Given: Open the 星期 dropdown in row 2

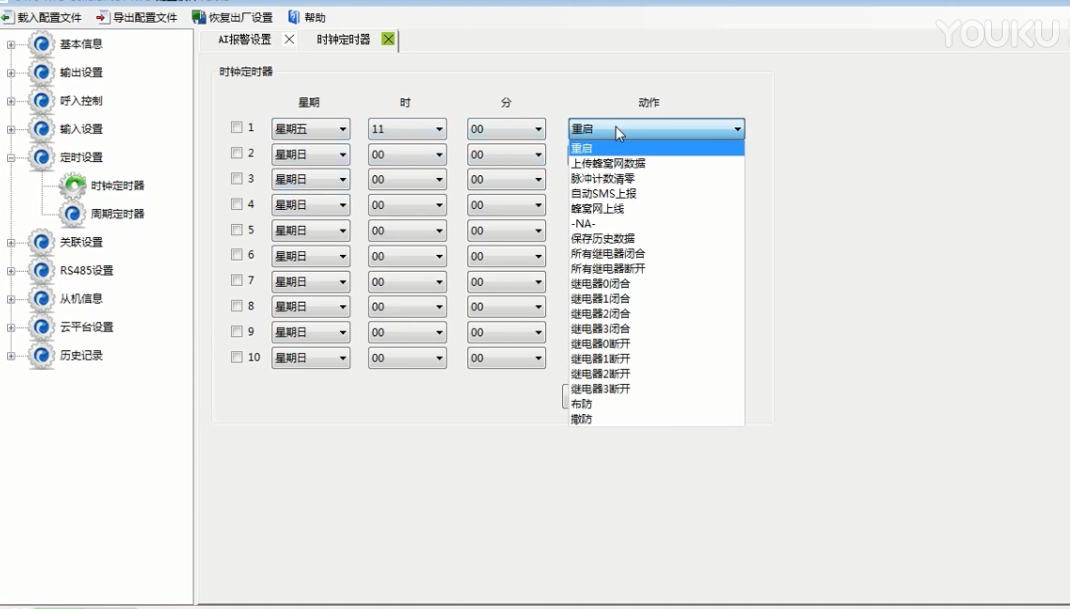Looking at the screenshot, I should pos(310,154).
